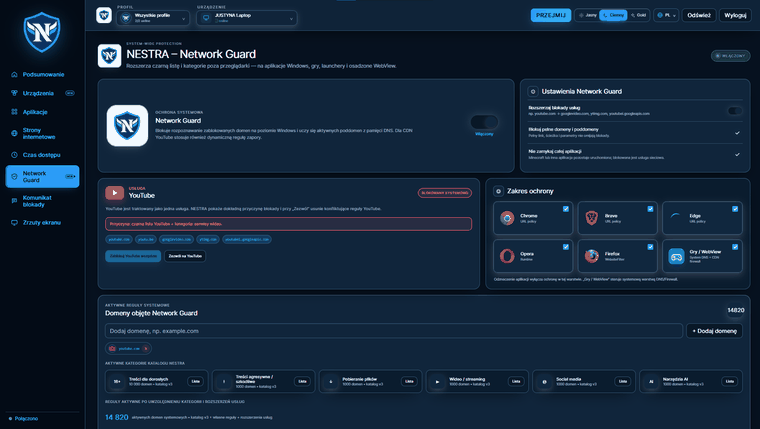The width and height of the screenshot is (760, 429).
Task: Click the large Network Guard shield tile
Action: (127, 126)
